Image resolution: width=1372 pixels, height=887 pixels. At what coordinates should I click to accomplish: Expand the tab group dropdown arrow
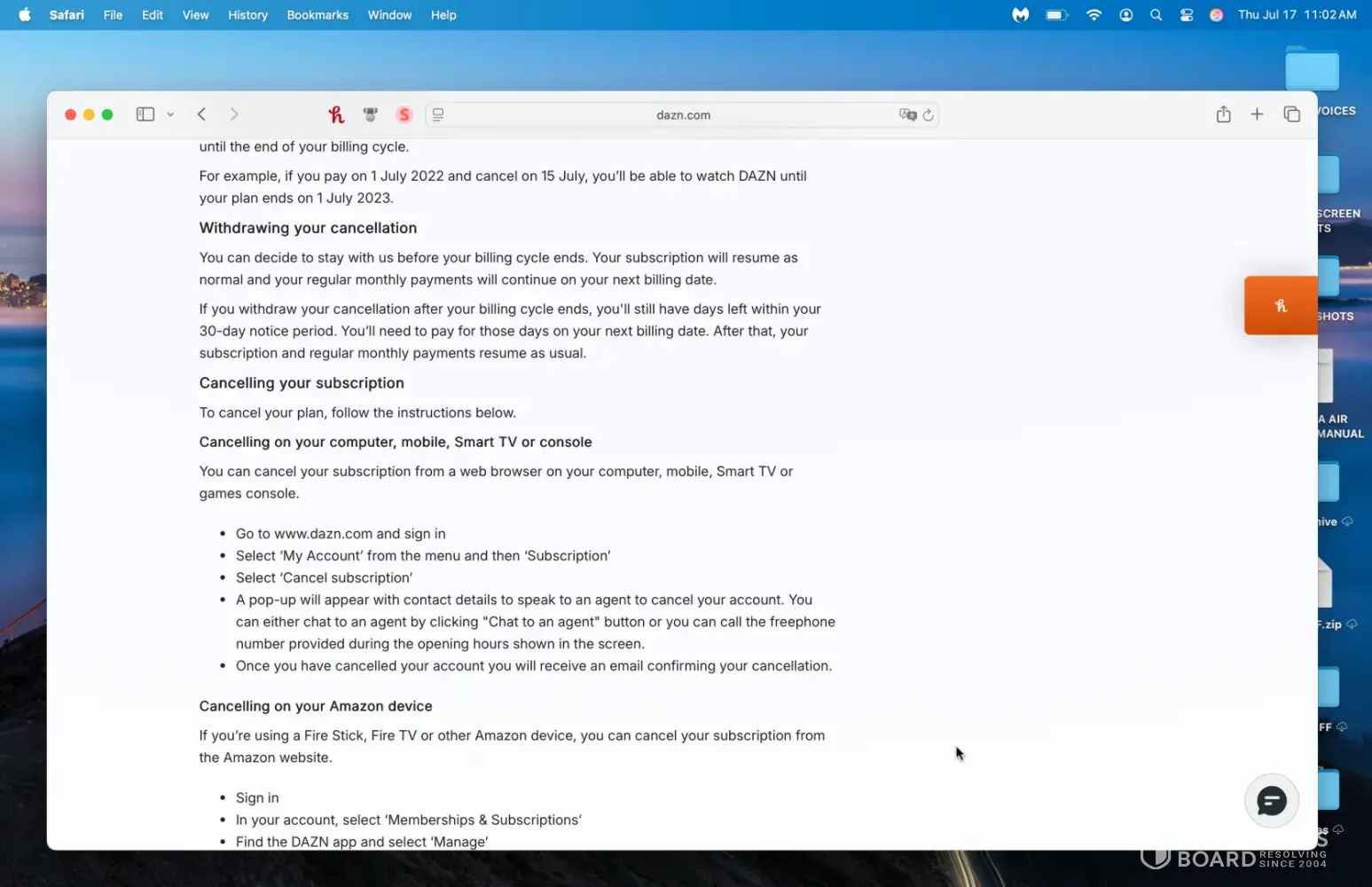(170, 114)
